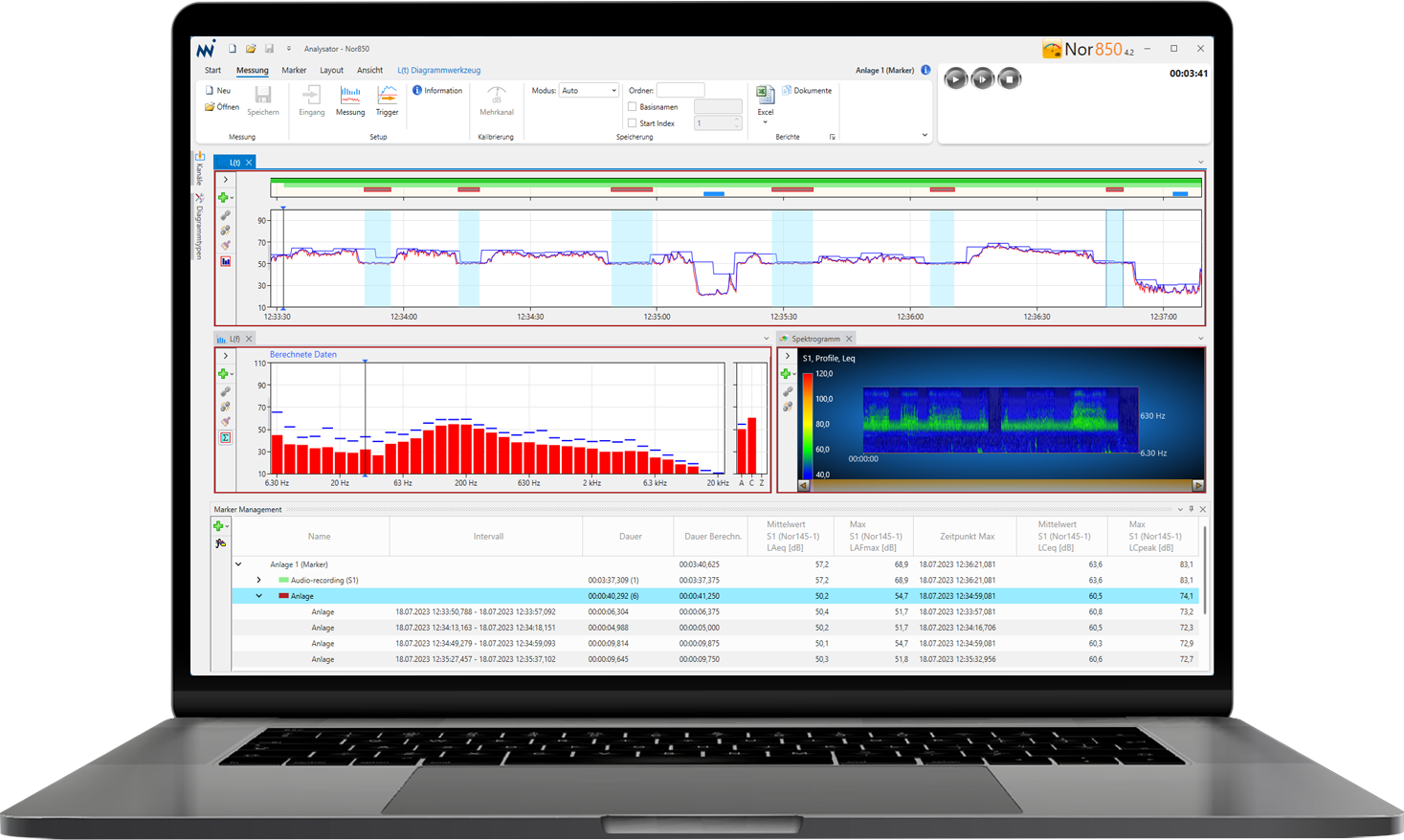The width and height of the screenshot is (1404, 840).
Task: Open the Marker ribbon tab
Action: pos(294,70)
